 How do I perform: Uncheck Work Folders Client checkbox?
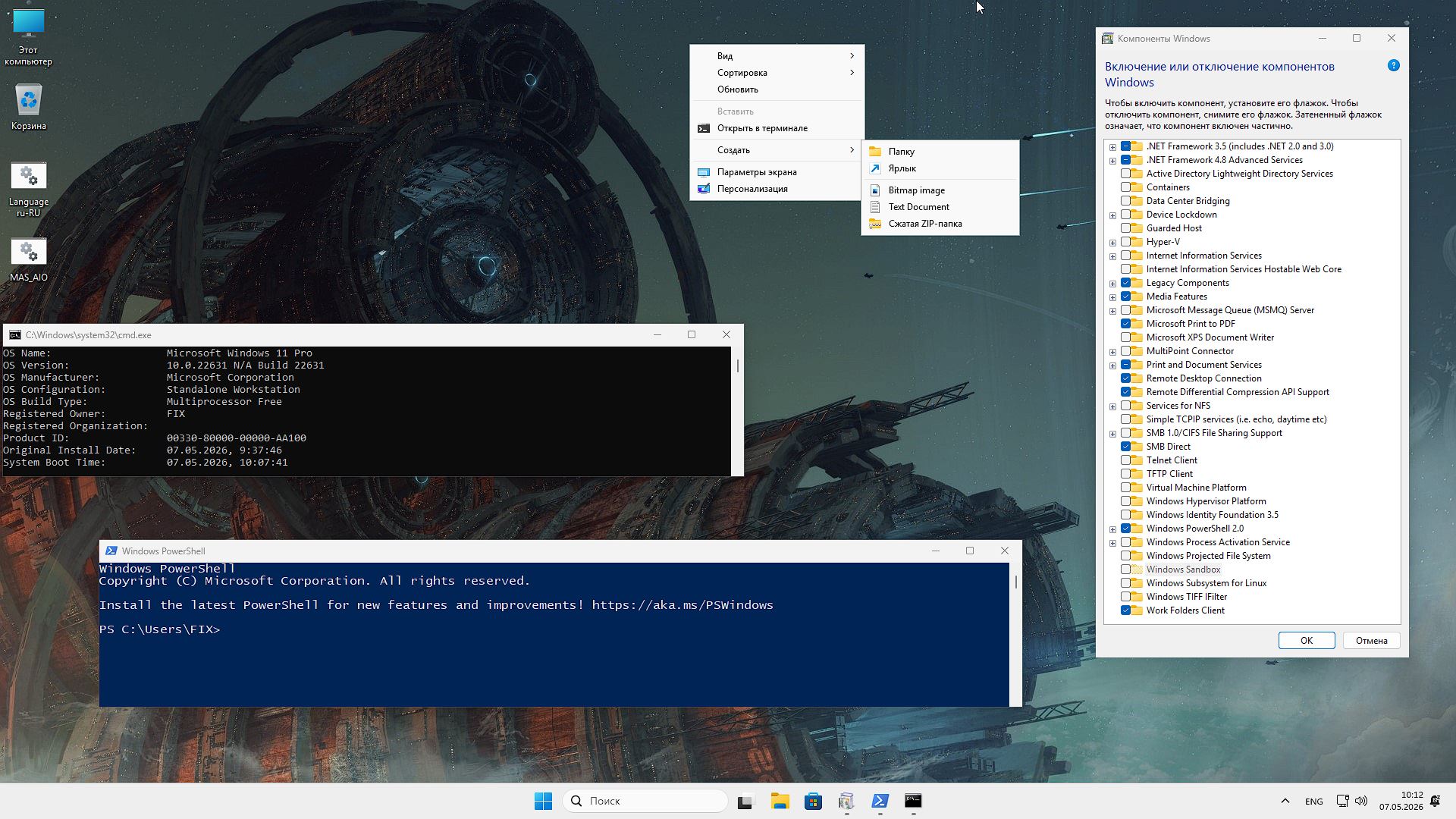tap(1125, 610)
